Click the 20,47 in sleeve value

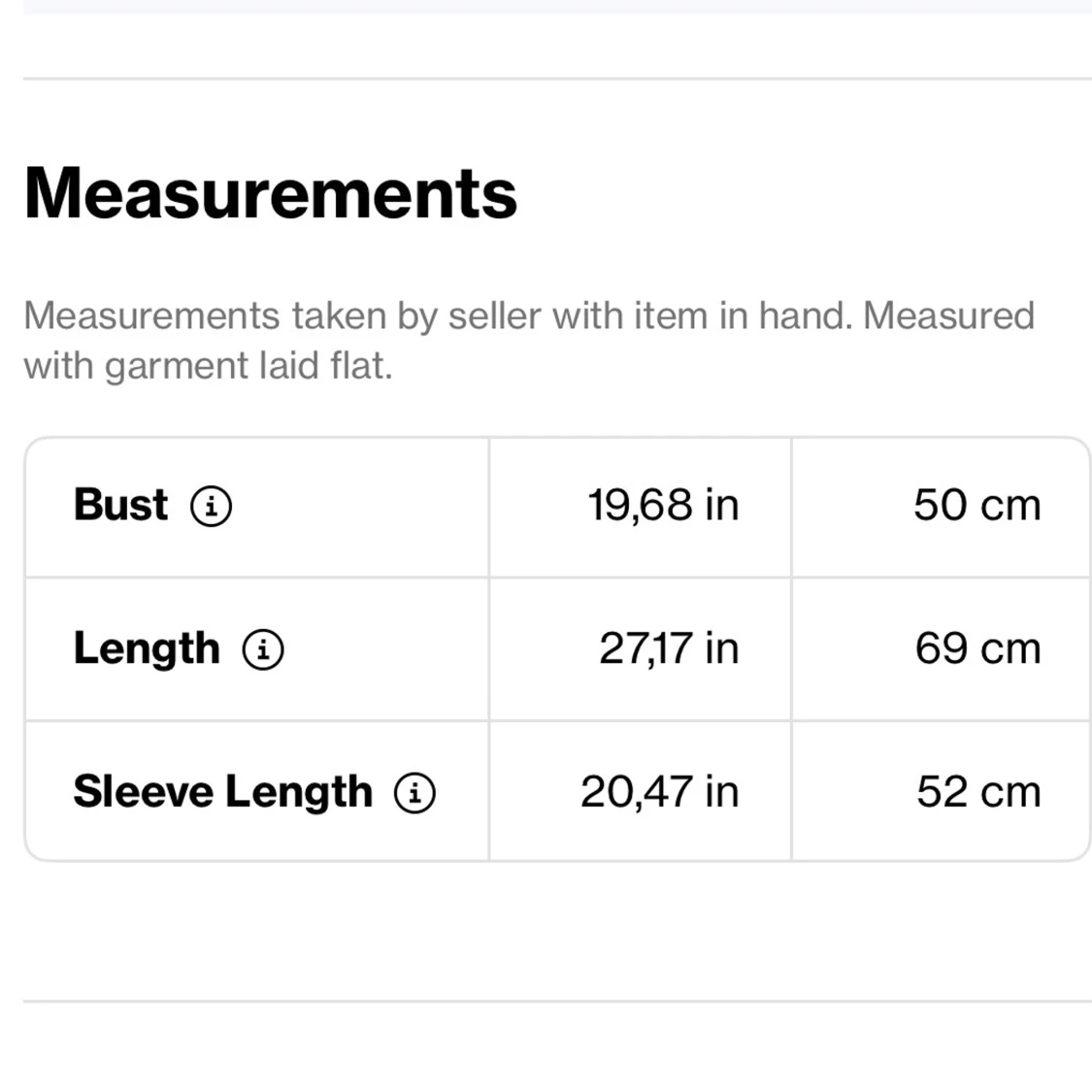click(x=660, y=791)
